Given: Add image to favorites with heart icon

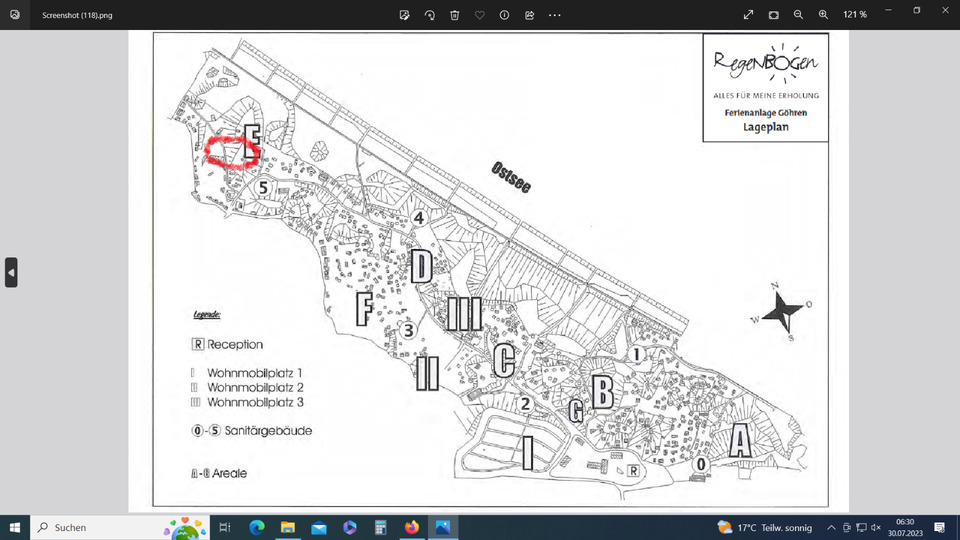Looking at the screenshot, I should click(x=480, y=15).
